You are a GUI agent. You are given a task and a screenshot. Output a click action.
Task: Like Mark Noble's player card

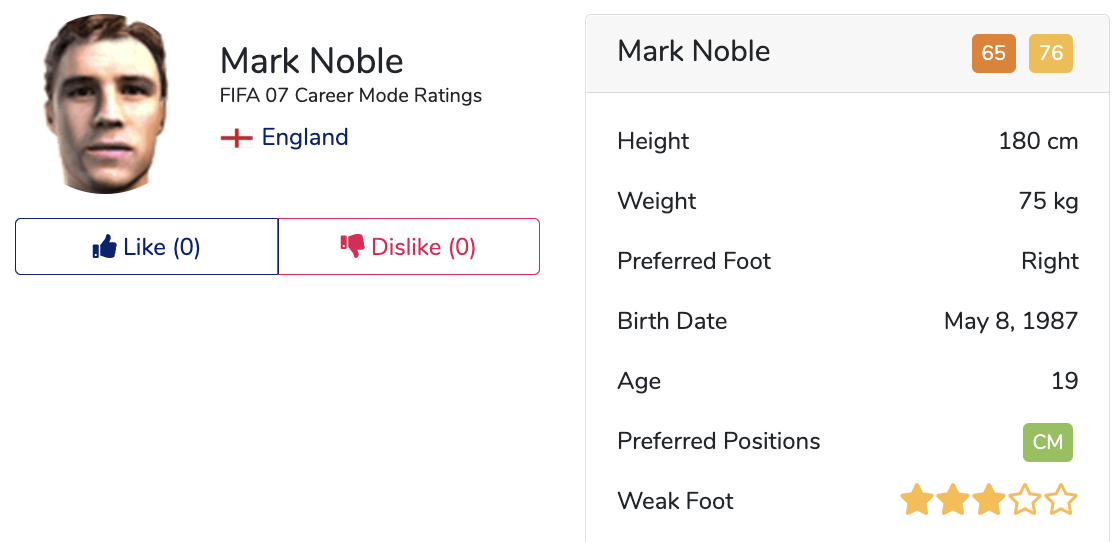pos(146,246)
